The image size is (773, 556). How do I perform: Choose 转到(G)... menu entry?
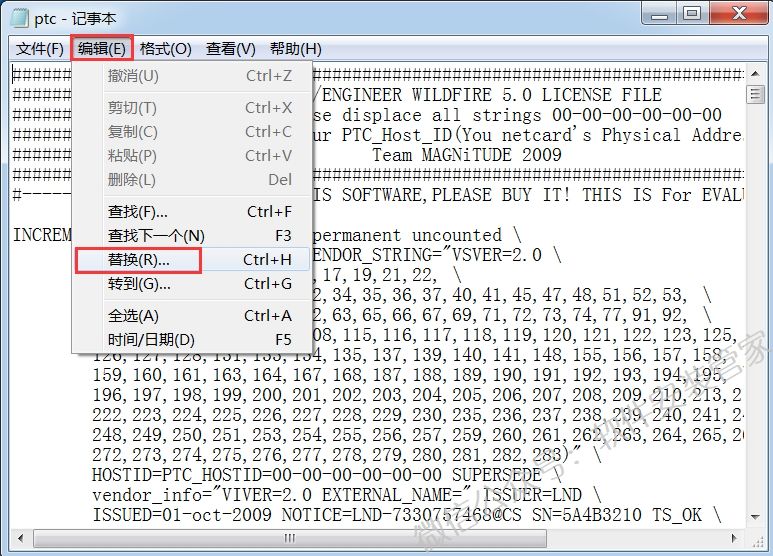(139, 284)
